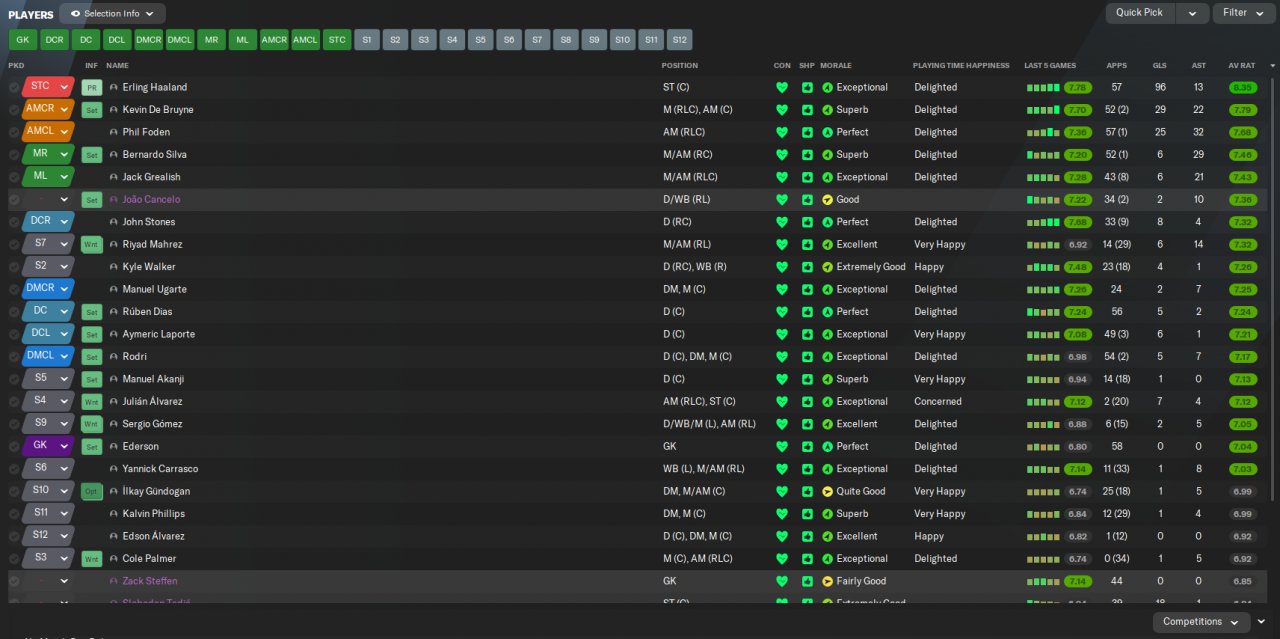Click the eye icon in Selection Info
1280x639 pixels.
[x=75, y=14]
